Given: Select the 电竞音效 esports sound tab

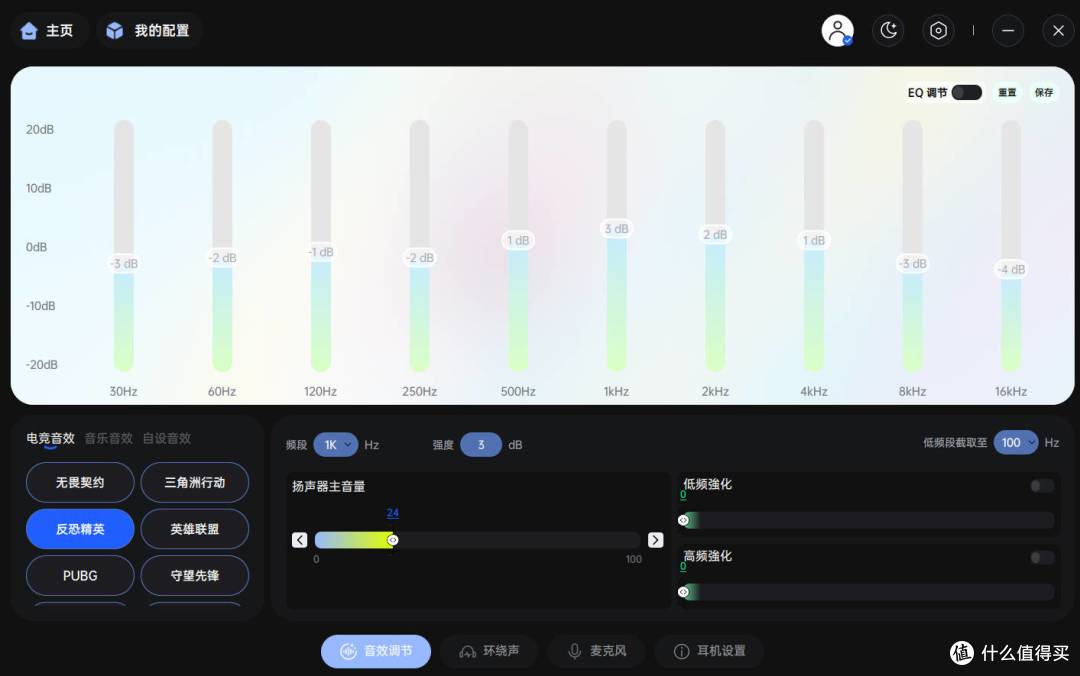Looking at the screenshot, I should [x=50, y=438].
